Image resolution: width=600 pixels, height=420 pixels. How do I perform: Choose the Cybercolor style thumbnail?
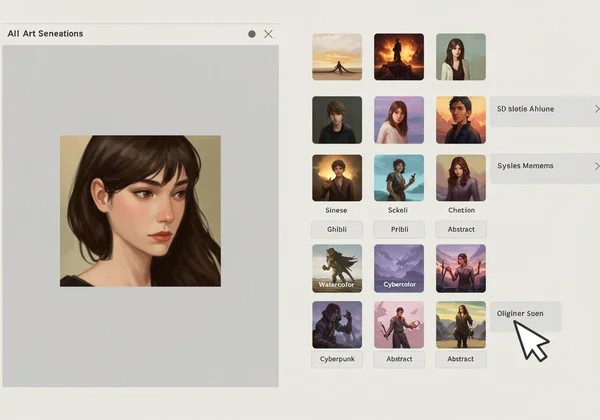pyautogui.click(x=399, y=268)
